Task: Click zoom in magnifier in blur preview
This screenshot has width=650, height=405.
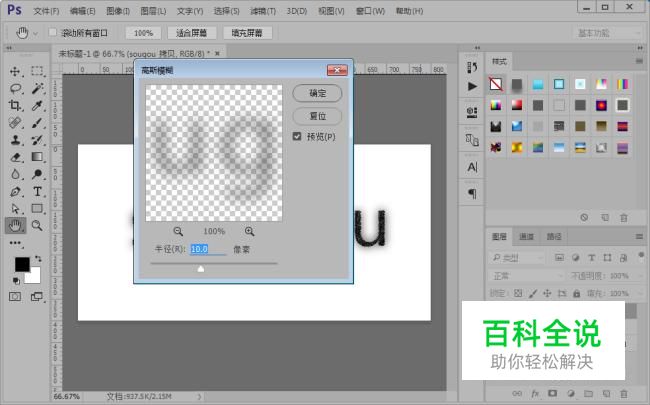Action: [x=250, y=230]
